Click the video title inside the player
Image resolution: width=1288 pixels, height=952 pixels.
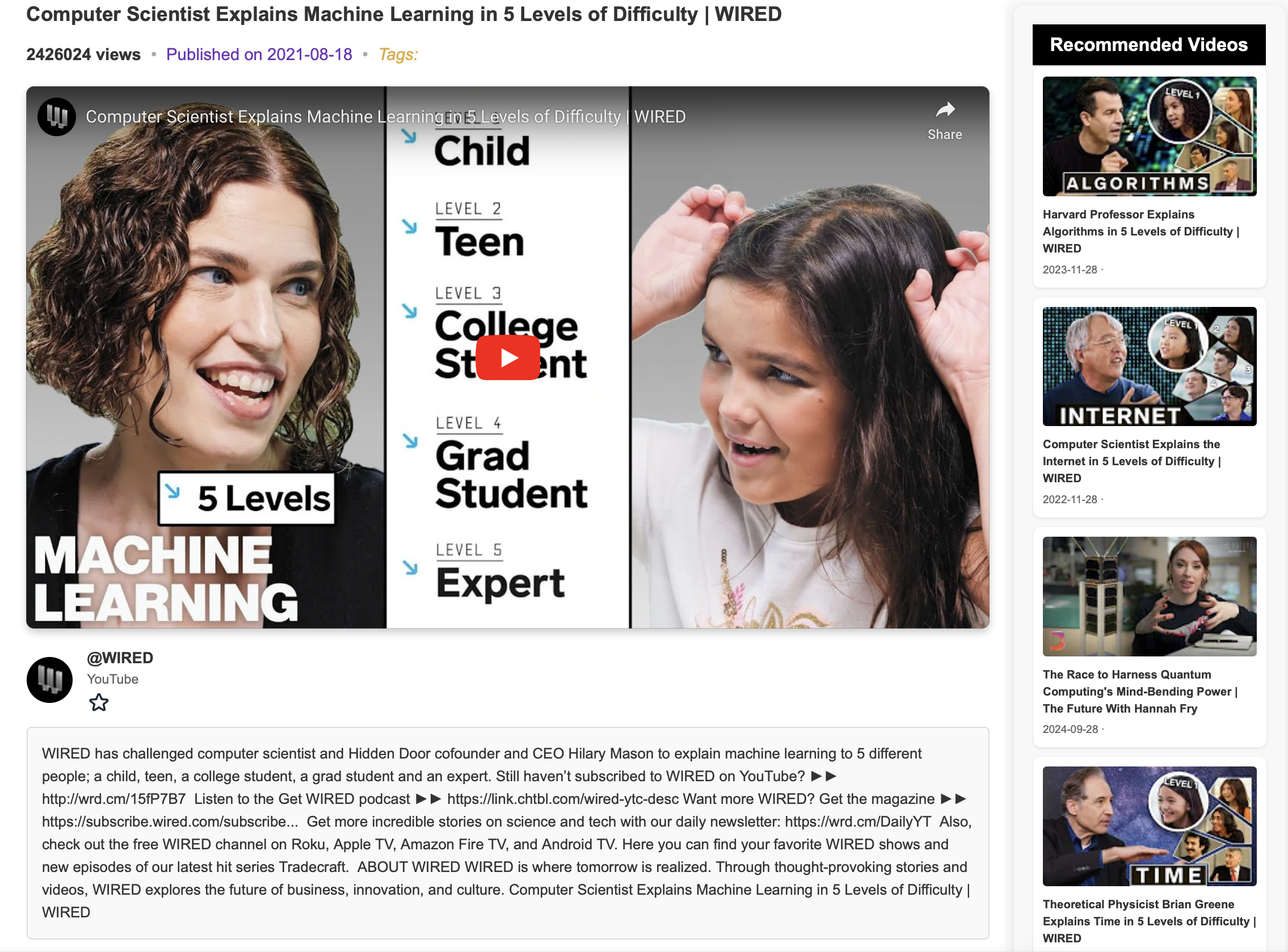coord(385,117)
